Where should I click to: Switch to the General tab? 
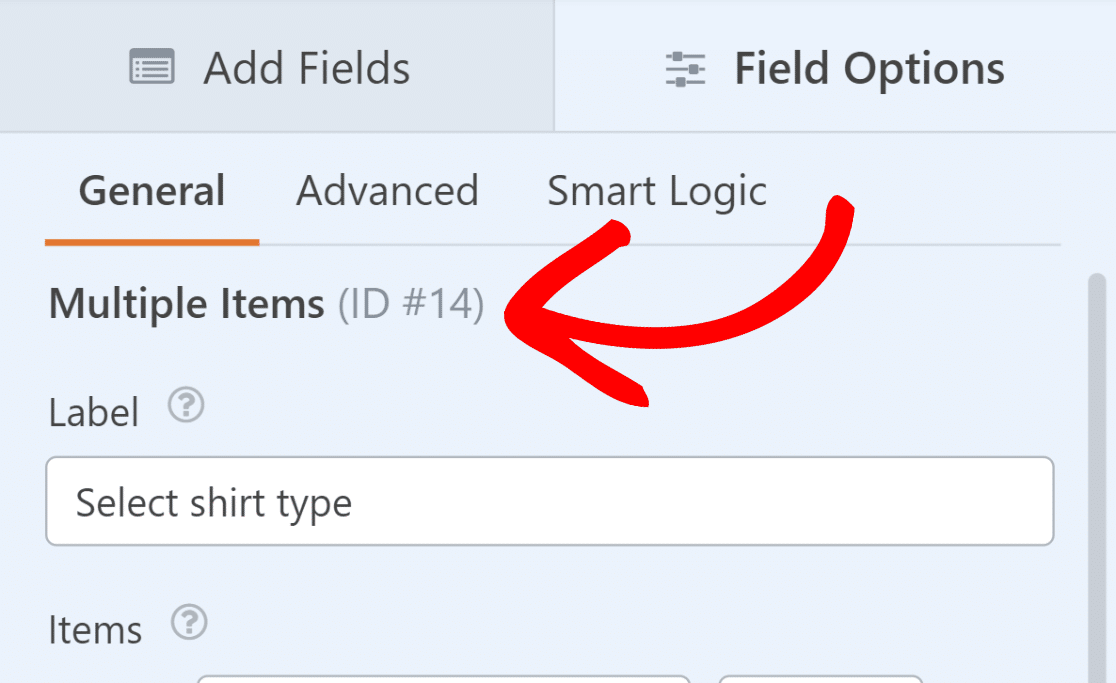pyautogui.click(x=152, y=191)
